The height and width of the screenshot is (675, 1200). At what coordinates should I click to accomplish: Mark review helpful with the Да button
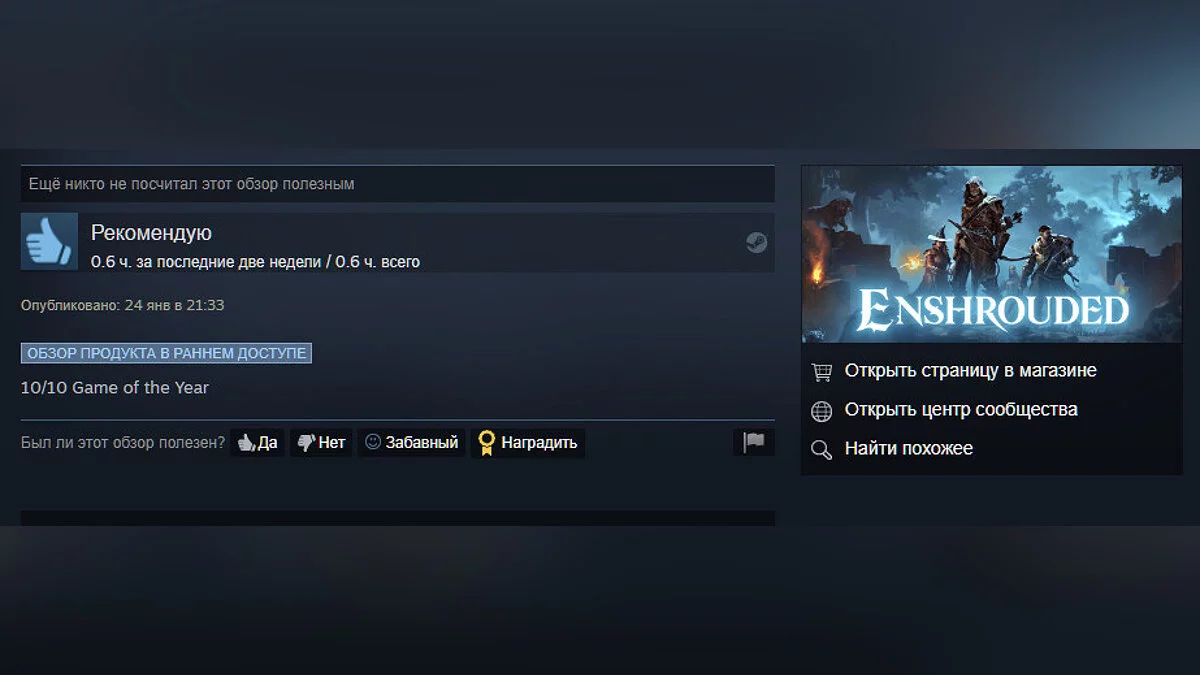257,442
